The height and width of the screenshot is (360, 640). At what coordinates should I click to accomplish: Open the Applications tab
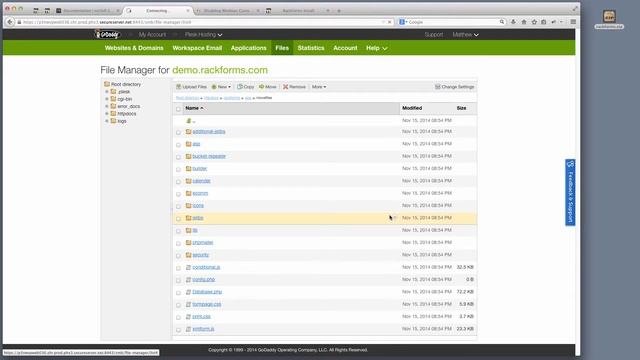point(249,48)
